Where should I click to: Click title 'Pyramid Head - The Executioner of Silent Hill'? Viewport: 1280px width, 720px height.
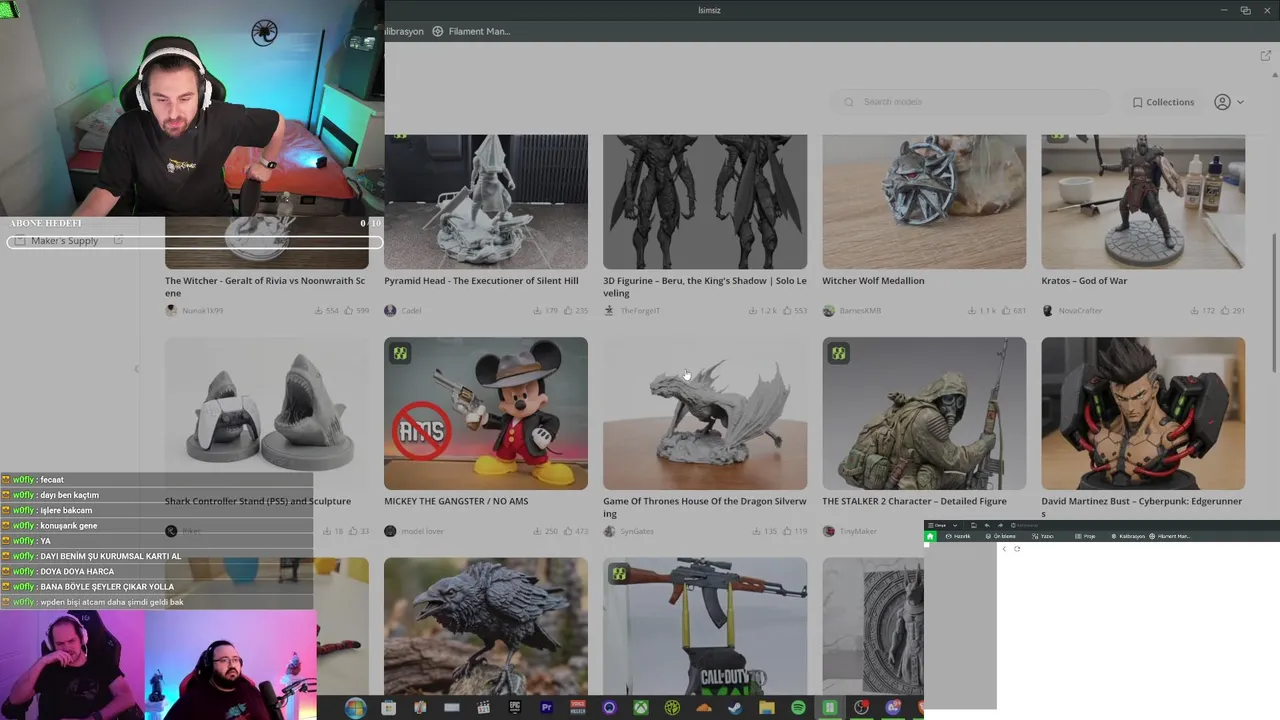point(481,281)
